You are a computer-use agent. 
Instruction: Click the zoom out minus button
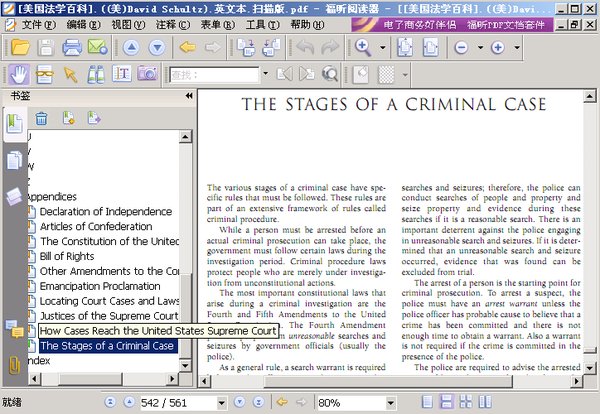tap(461, 47)
